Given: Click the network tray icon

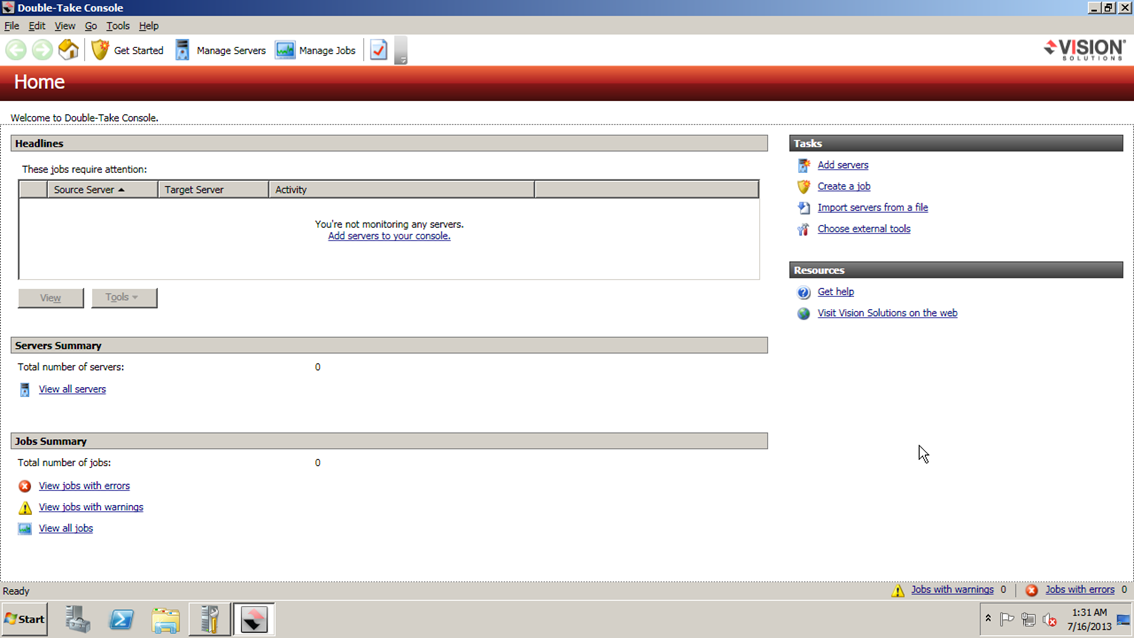Looking at the screenshot, I should (x=1028, y=620).
